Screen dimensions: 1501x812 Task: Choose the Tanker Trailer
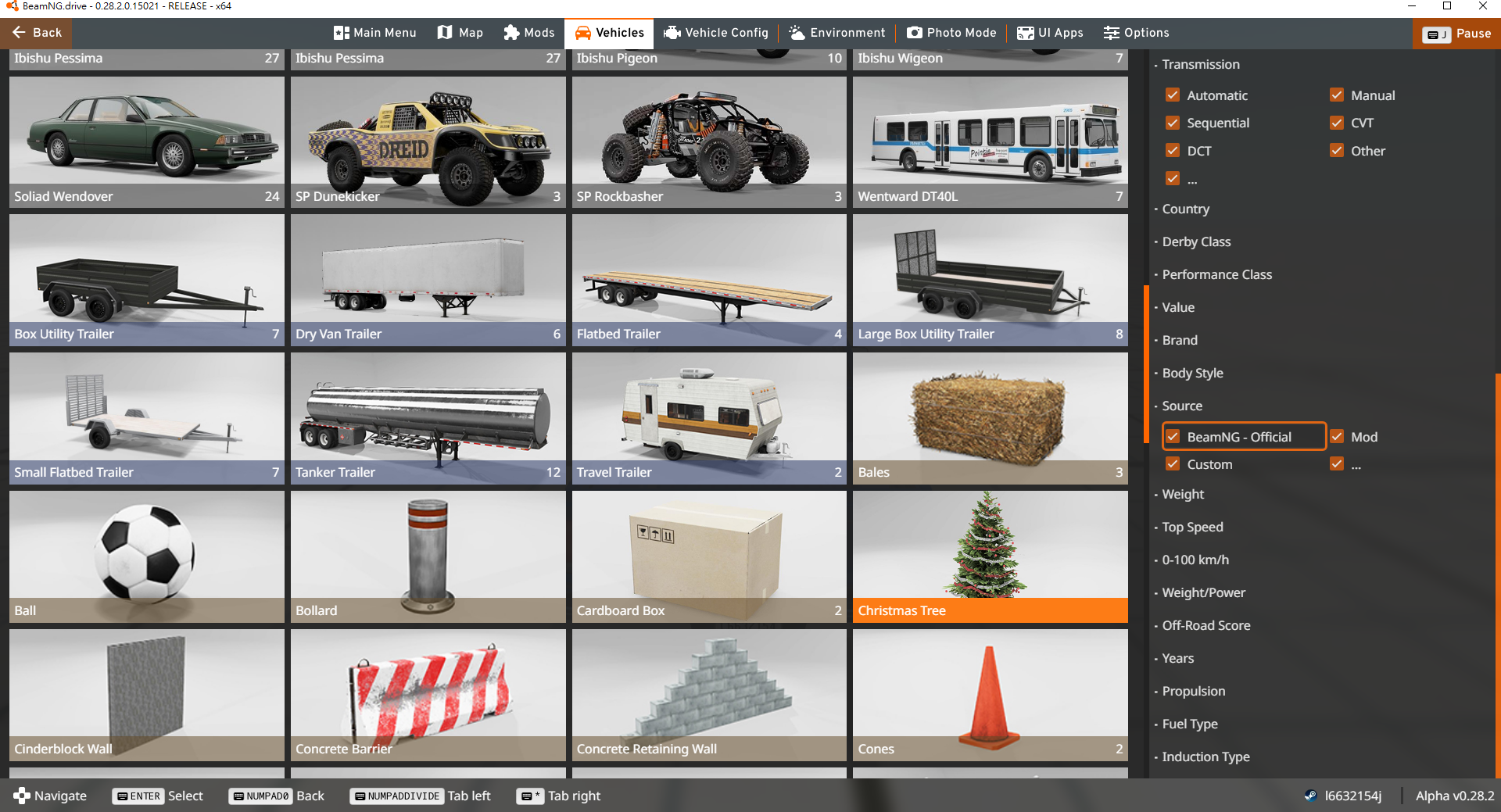428,418
